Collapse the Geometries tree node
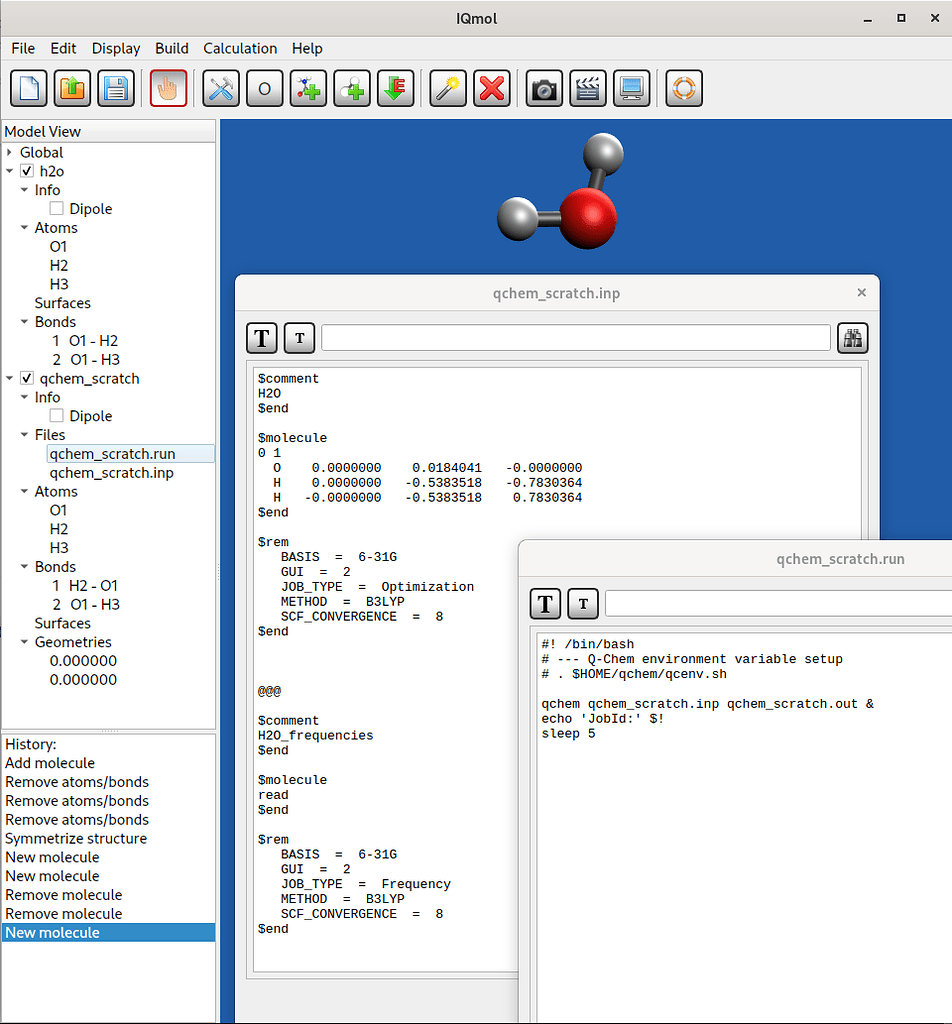 25,642
